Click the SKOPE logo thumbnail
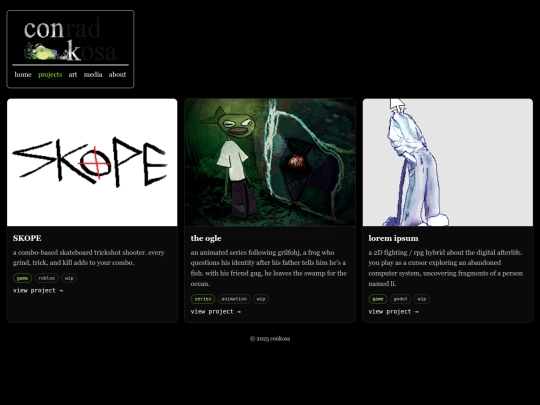Screen dimensions: 540x405 point(92,163)
